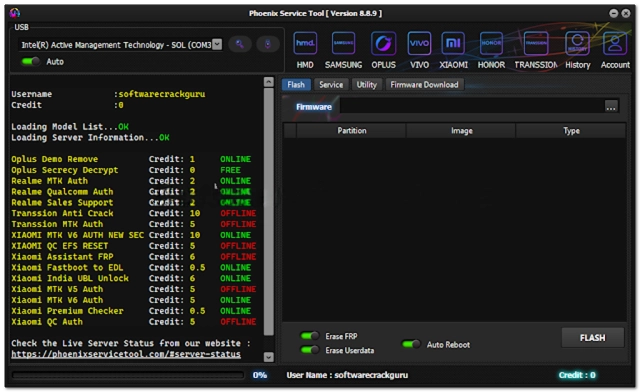Viewport: 640px width, 392px height.
Task: Click the 'Transsion Anti Crack' log line
Action: 133,213
